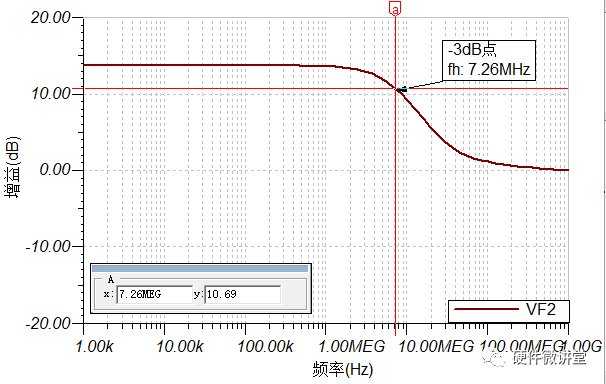The height and width of the screenshot is (384, 606).
Task: Click the 1.00k x-axis tick label
Action: tap(95, 346)
